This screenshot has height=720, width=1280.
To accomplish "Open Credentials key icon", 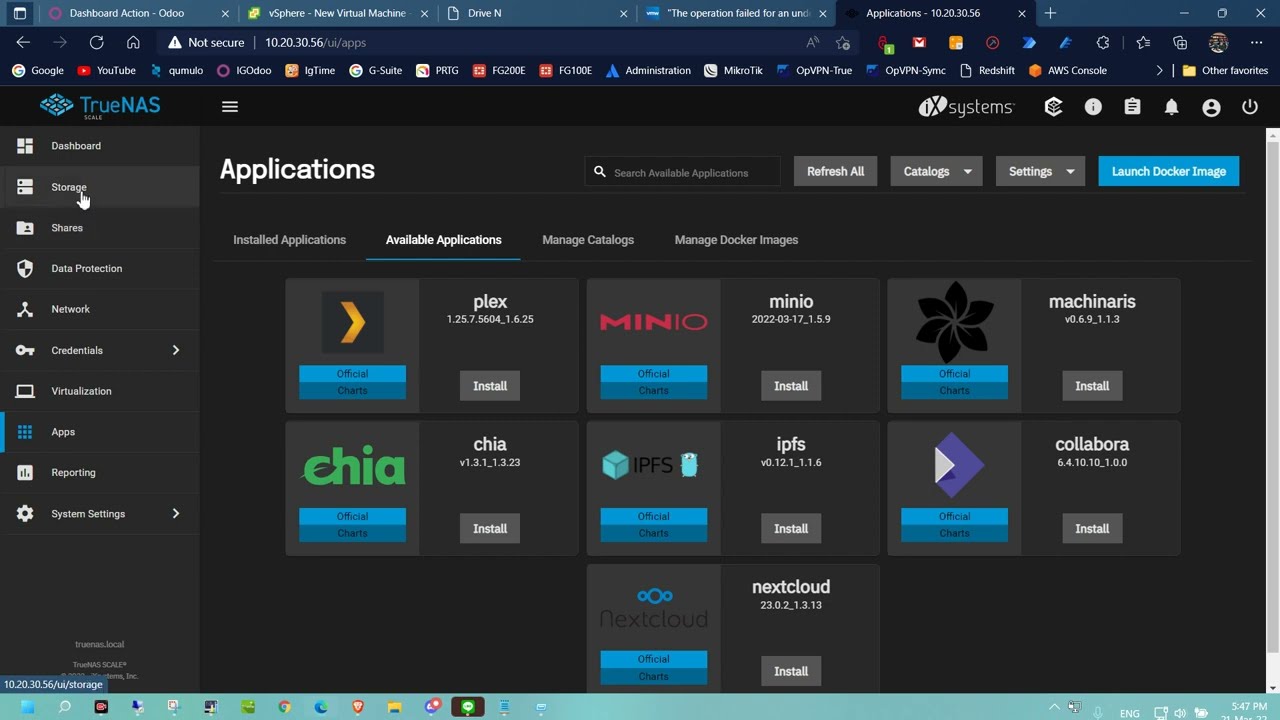I will (x=25, y=350).
